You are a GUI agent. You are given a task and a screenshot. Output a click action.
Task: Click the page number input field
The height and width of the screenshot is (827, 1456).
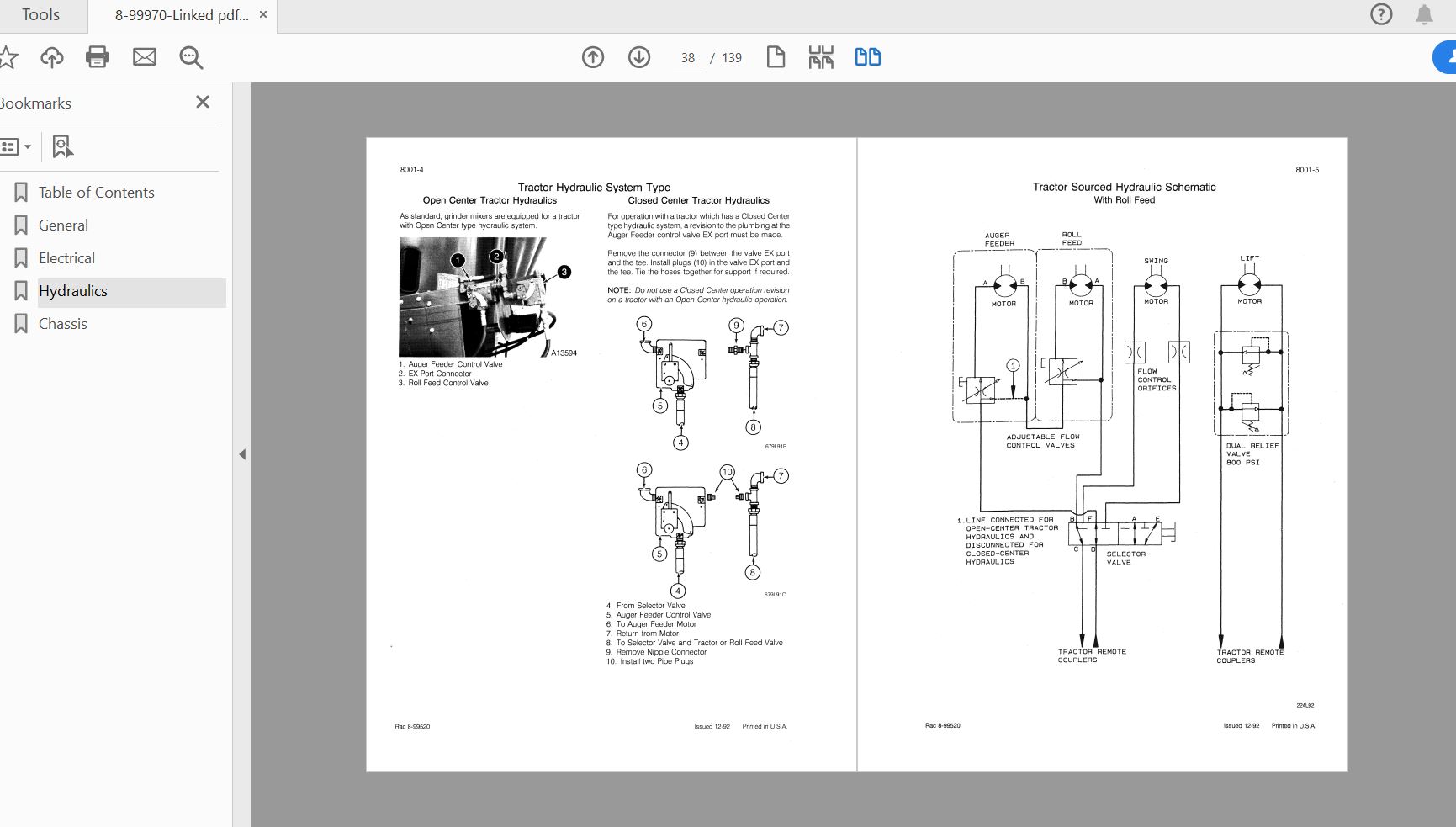pos(688,58)
